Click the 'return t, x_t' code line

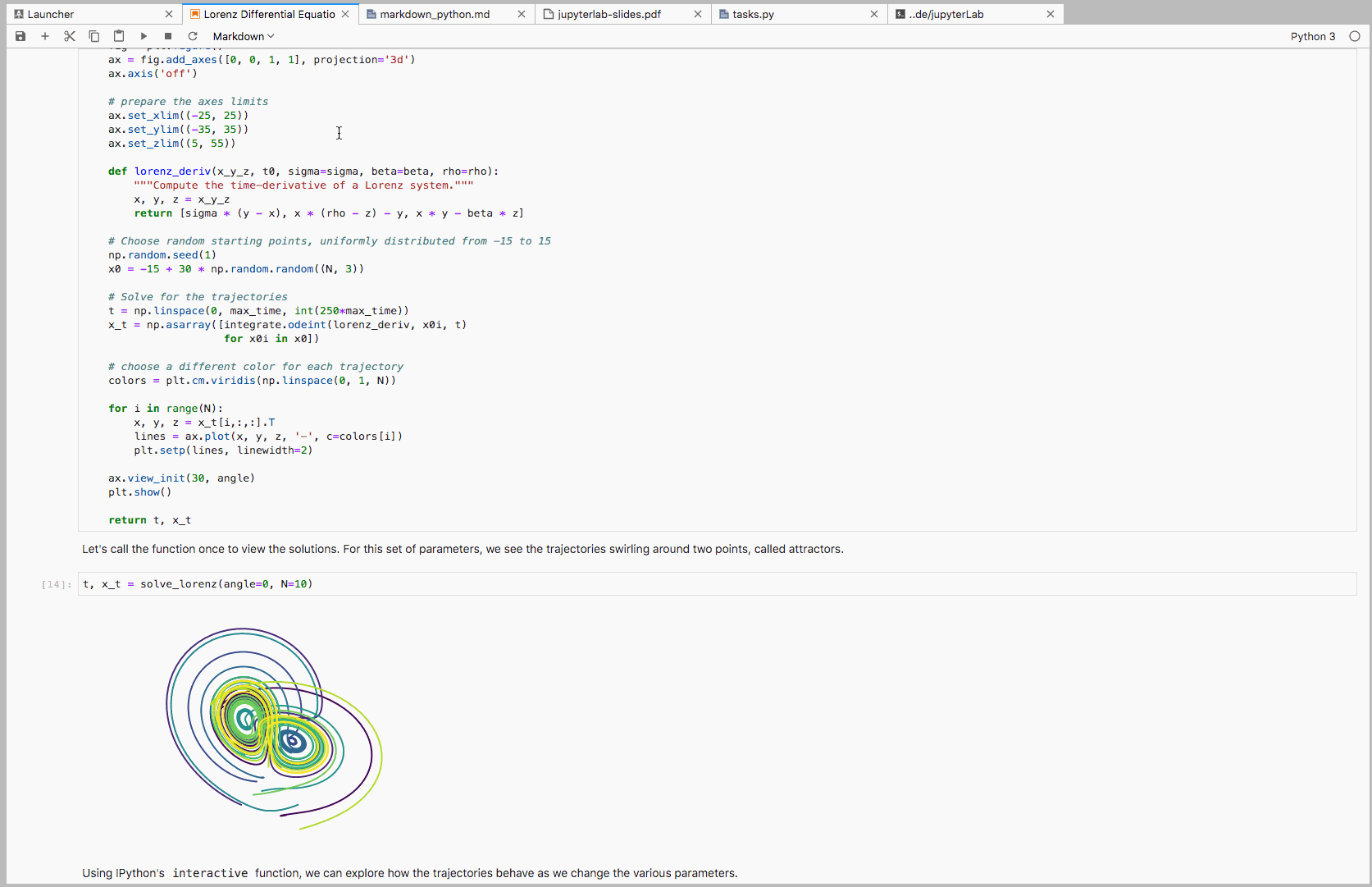click(150, 520)
